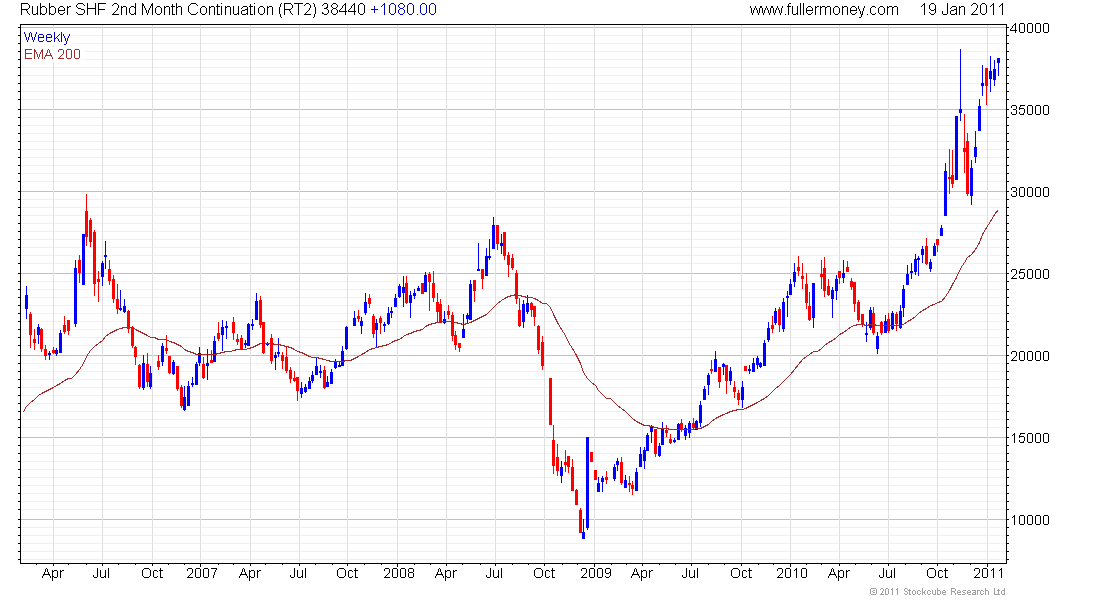Click the chart title 'Rubber SHF 2nd Month Continuation (RT2)'
Viewport: 1100px width, 600px height.
click(168, 10)
